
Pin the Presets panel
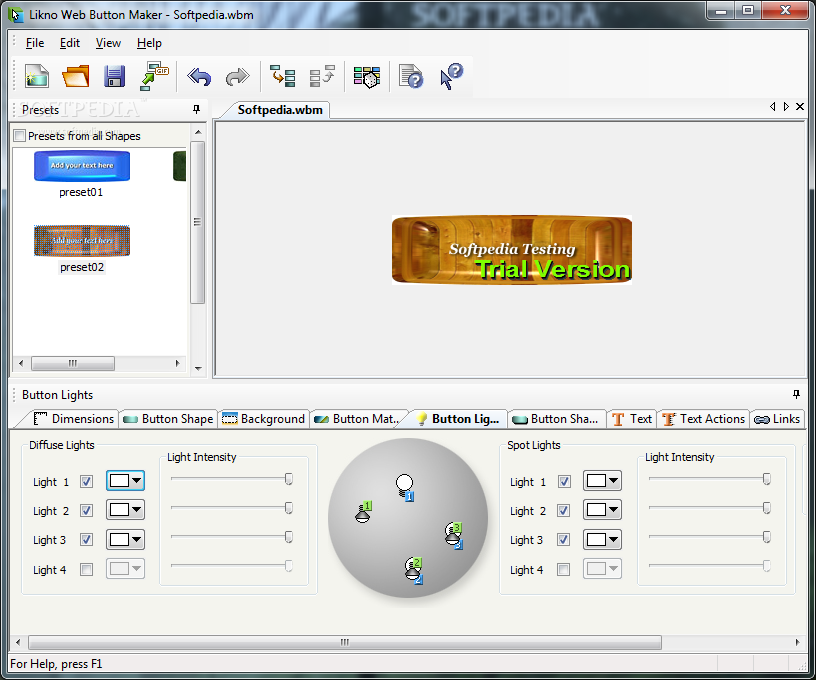(x=196, y=109)
